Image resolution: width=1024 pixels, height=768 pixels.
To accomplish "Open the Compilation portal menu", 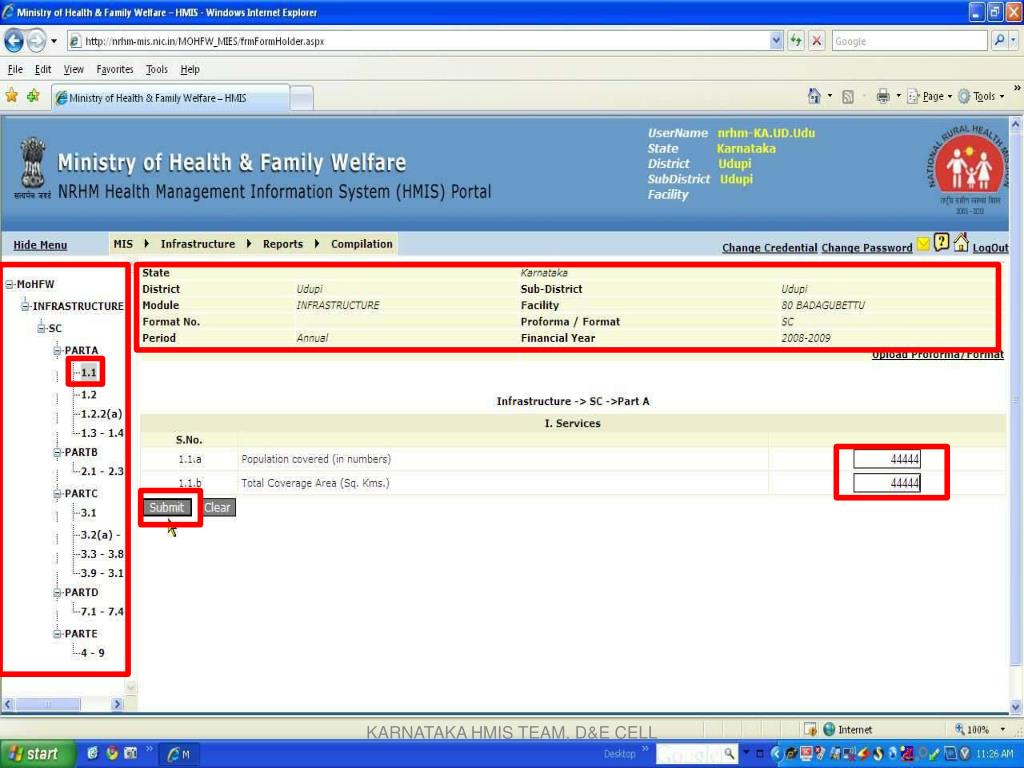I will click(x=362, y=244).
